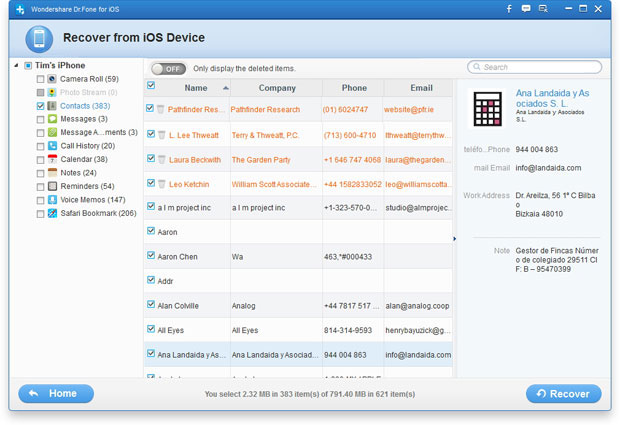Open the Facebook share icon in title bar

pos(509,9)
